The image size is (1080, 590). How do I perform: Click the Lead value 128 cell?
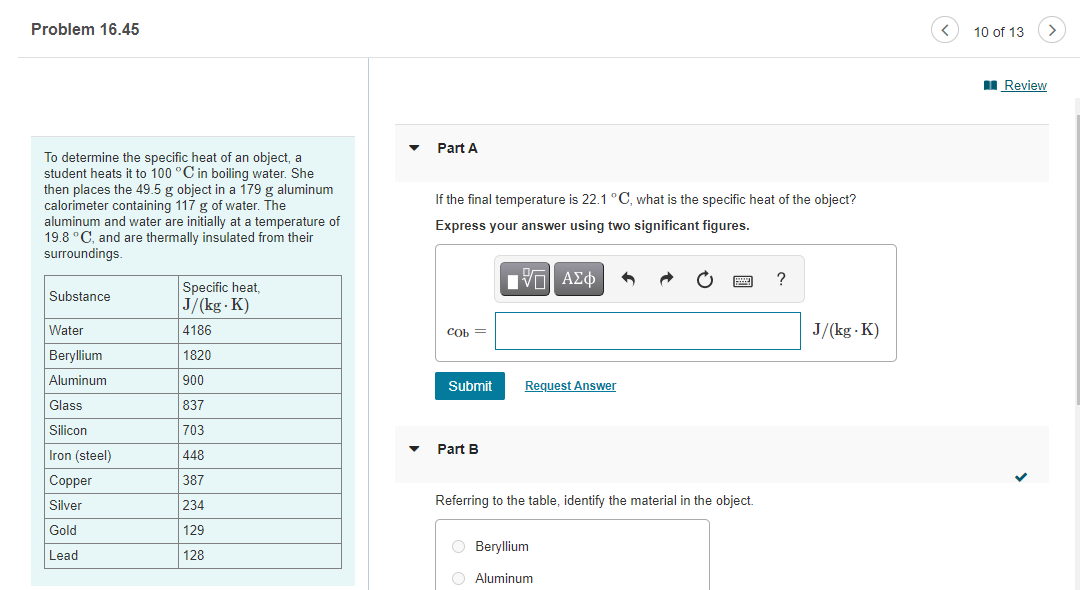(x=260, y=556)
